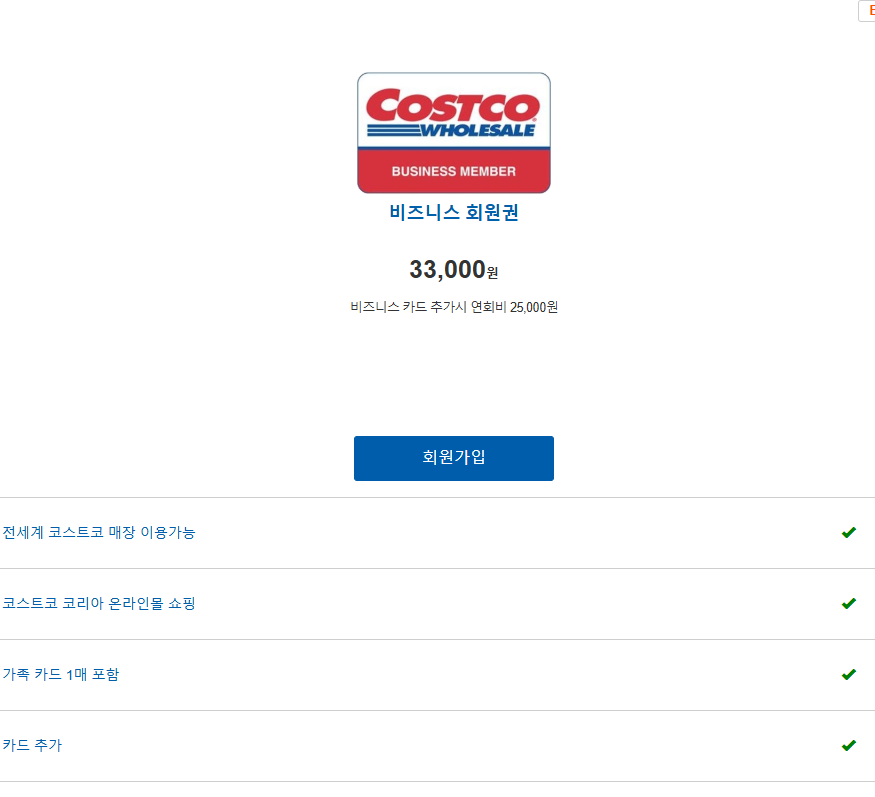The width and height of the screenshot is (875, 797).
Task: Open the 전세계 코스트코 매장 이용가능 link
Action: click(x=99, y=532)
